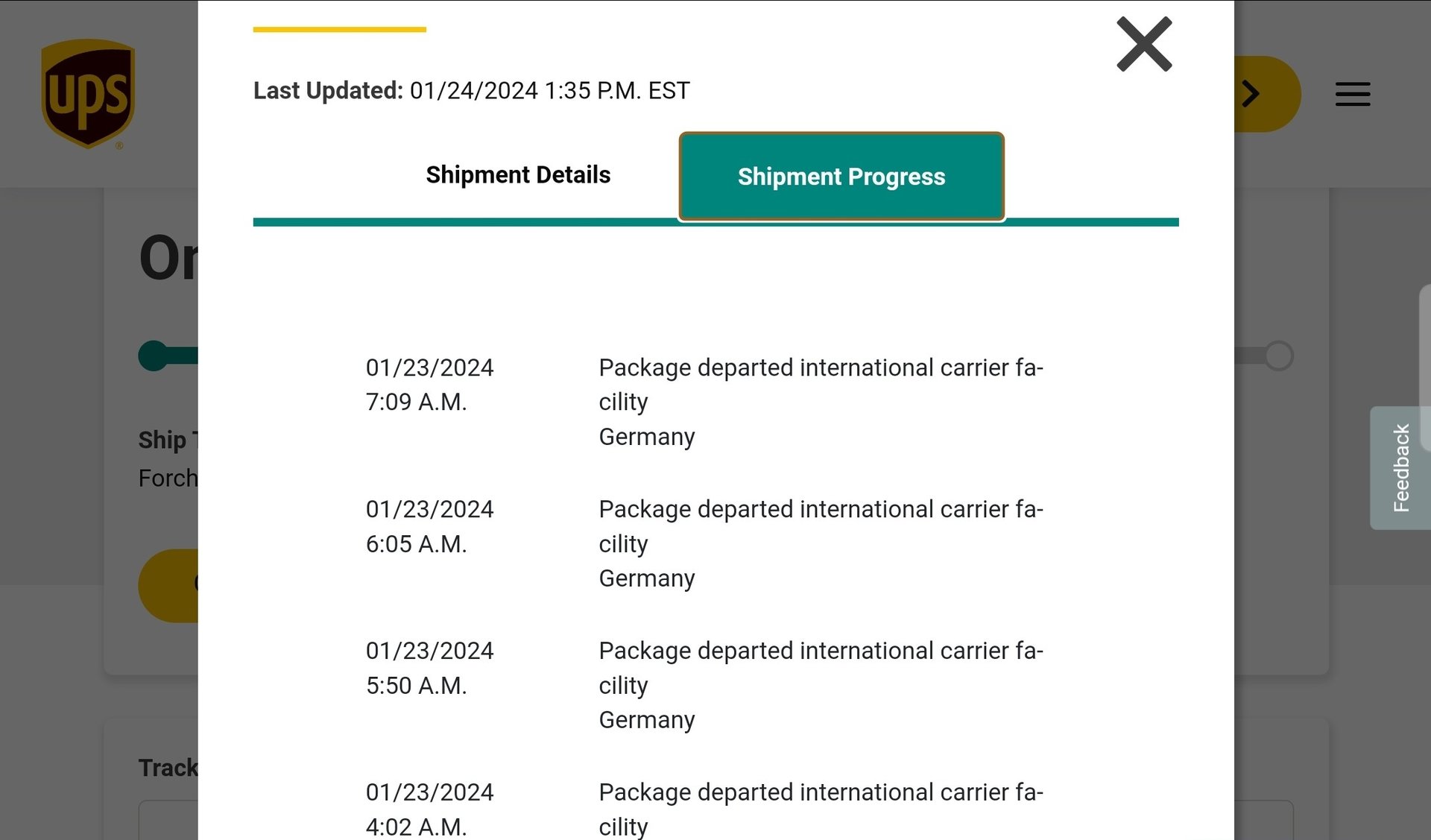Click Germany location under 6:05 A.M. entry
Screen dimensions: 1431x840
(x=647, y=578)
